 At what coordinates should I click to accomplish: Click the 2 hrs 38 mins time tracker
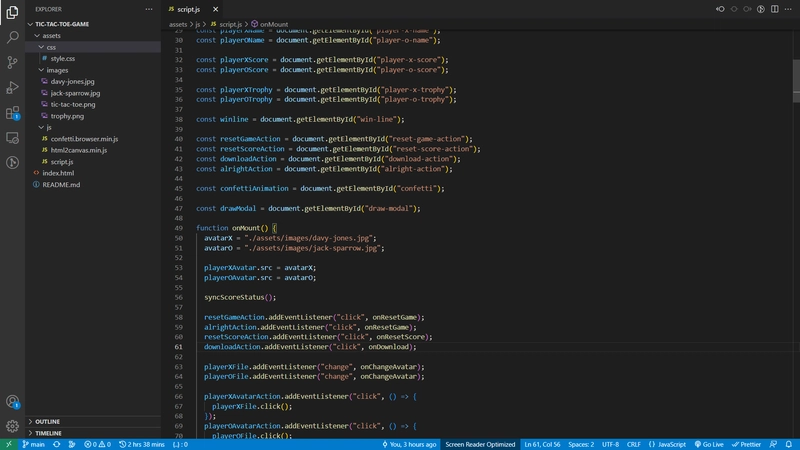pyautogui.click(x=142, y=444)
